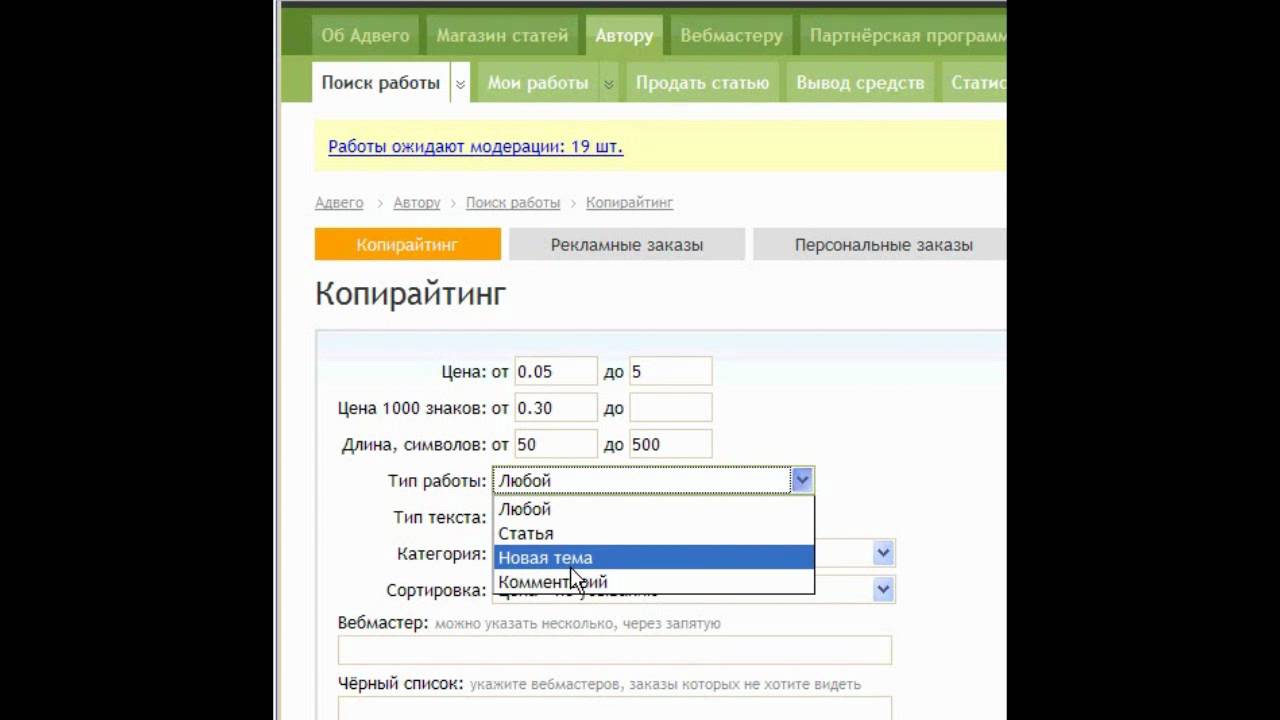The image size is (1280, 720).
Task: Go to Адвего breadcrumb link
Action: point(339,202)
